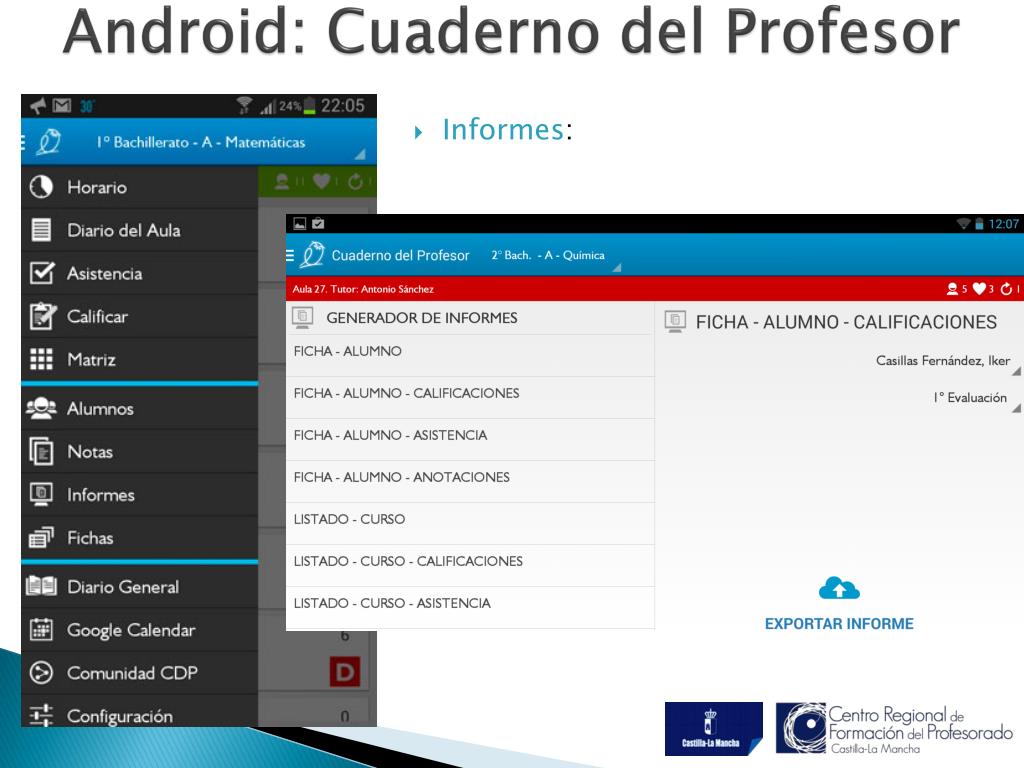Tap the Calificar clipboard icon

pyautogui.click(x=42, y=316)
